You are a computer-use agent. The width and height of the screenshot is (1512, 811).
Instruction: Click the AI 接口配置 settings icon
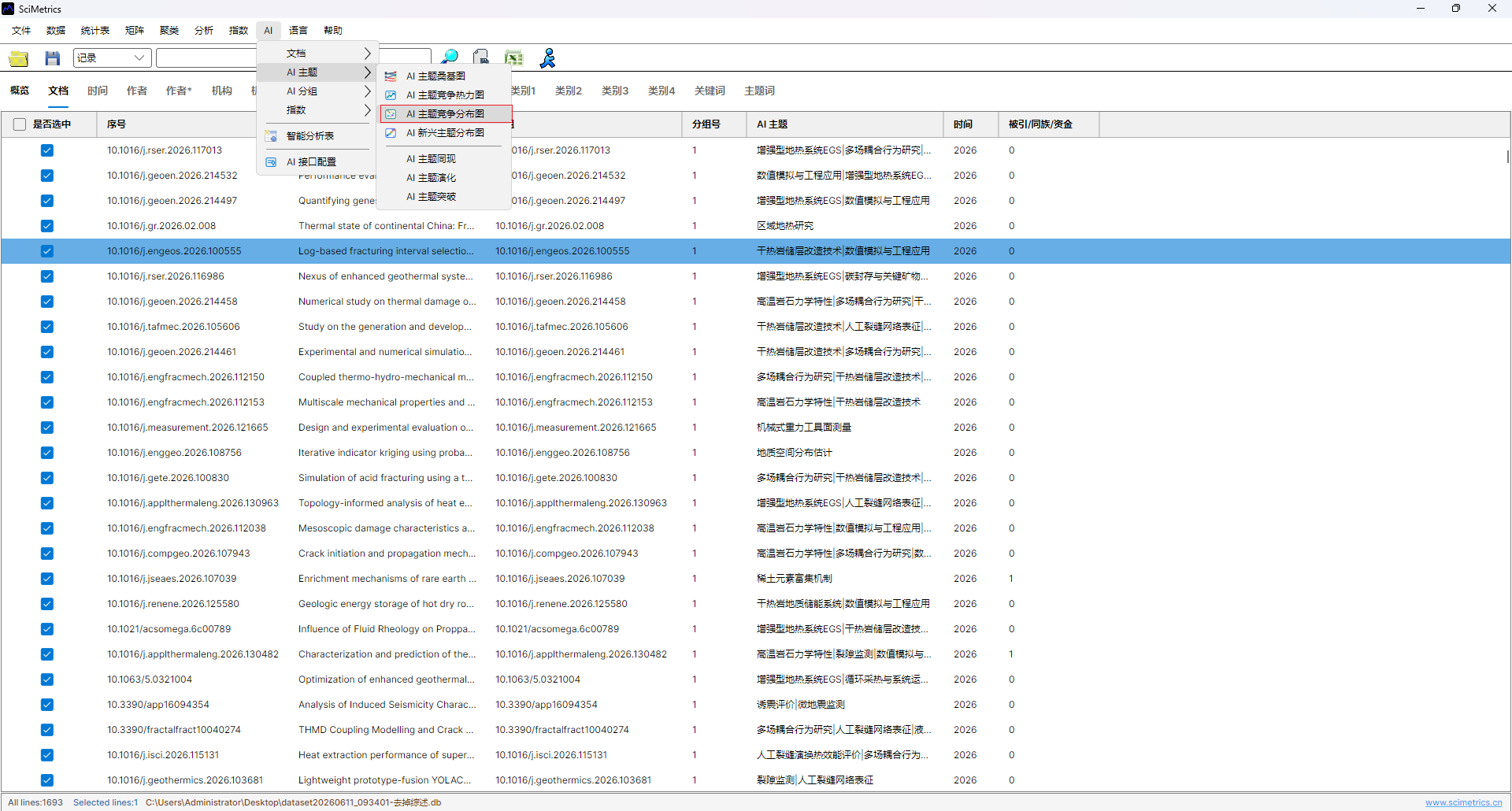point(271,162)
